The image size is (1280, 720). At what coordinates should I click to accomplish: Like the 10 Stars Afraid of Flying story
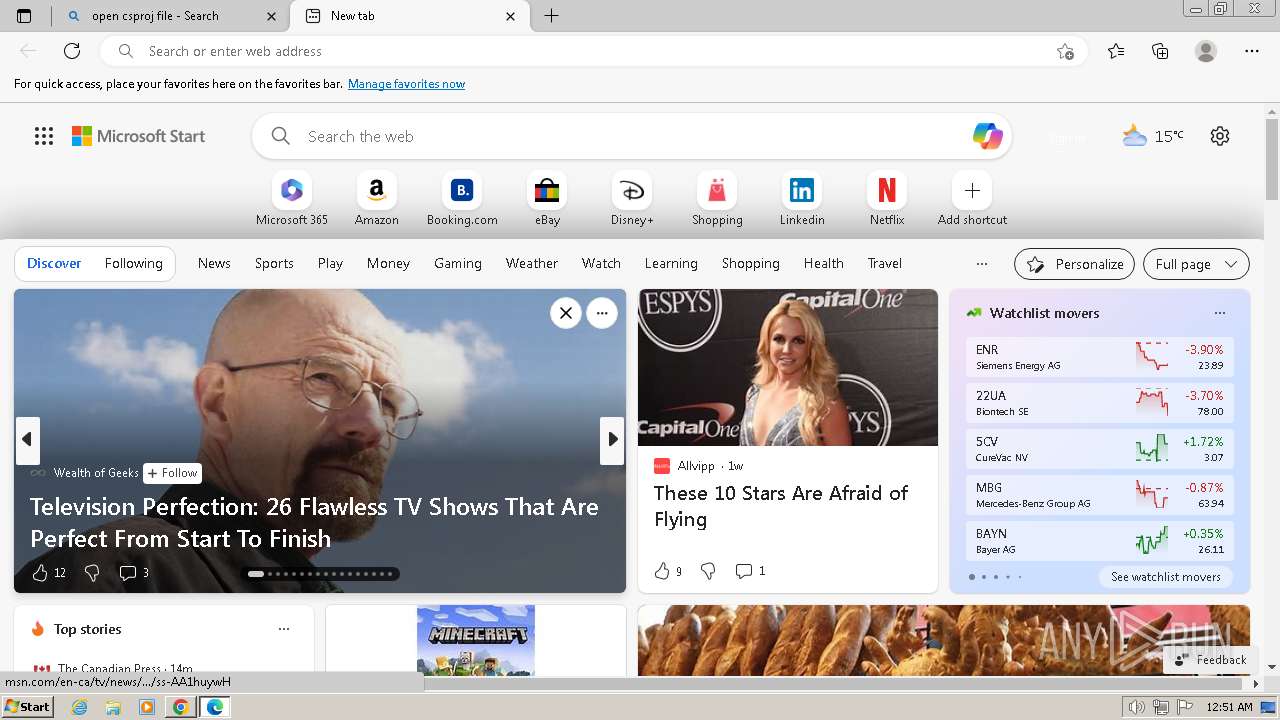pyautogui.click(x=667, y=571)
